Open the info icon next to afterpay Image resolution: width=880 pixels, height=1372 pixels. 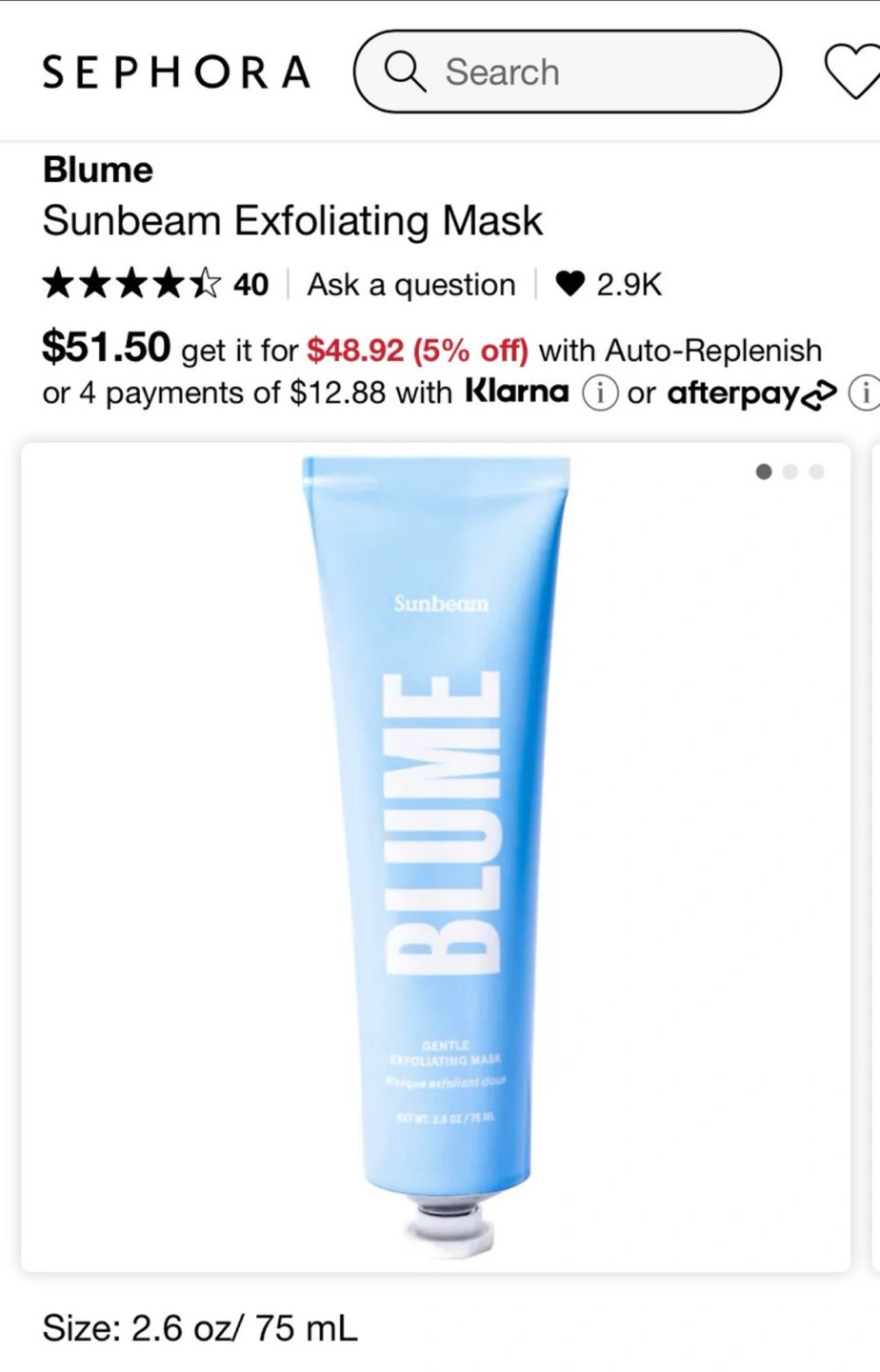[865, 393]
